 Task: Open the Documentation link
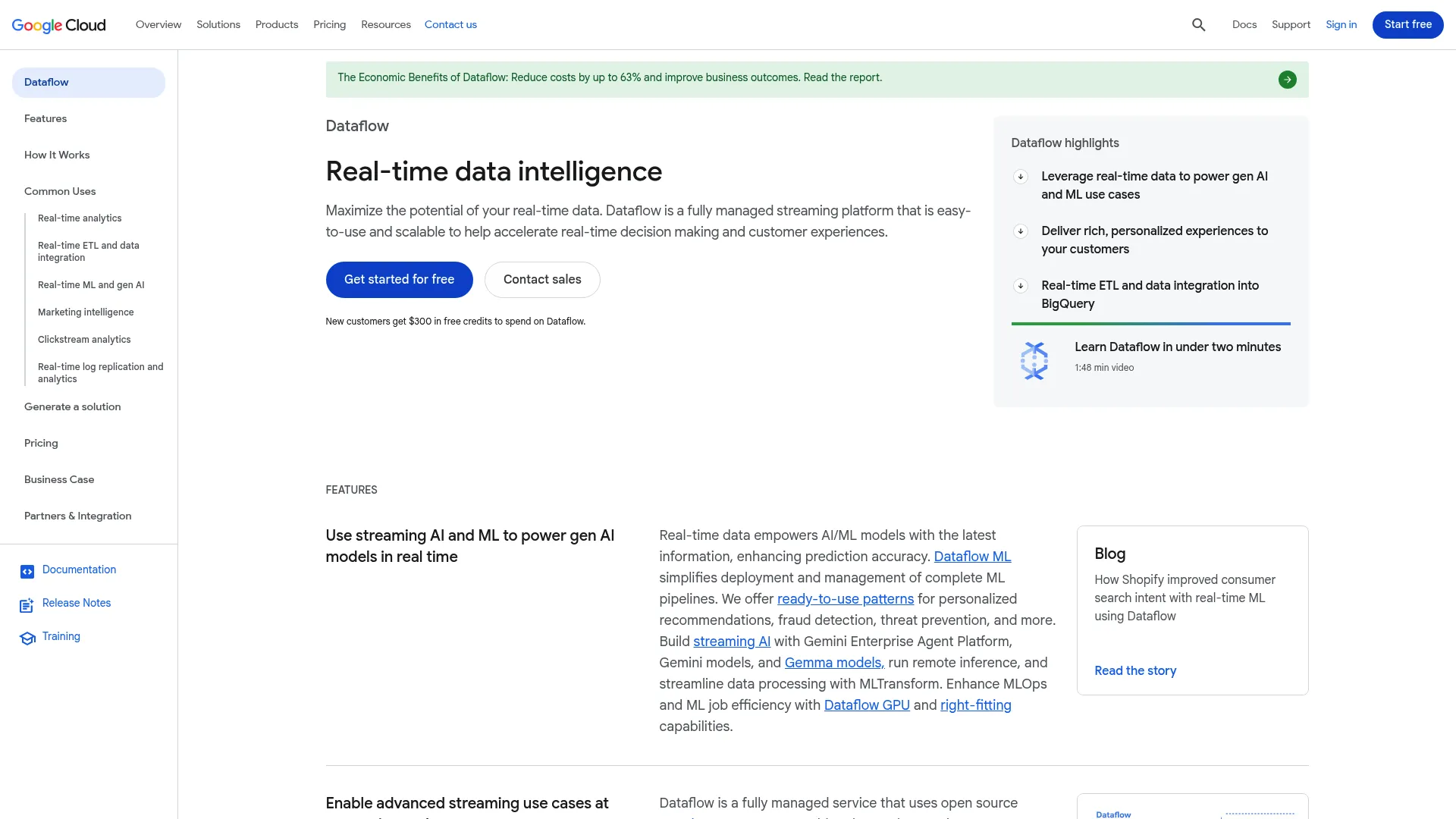[x=79, y=570]
